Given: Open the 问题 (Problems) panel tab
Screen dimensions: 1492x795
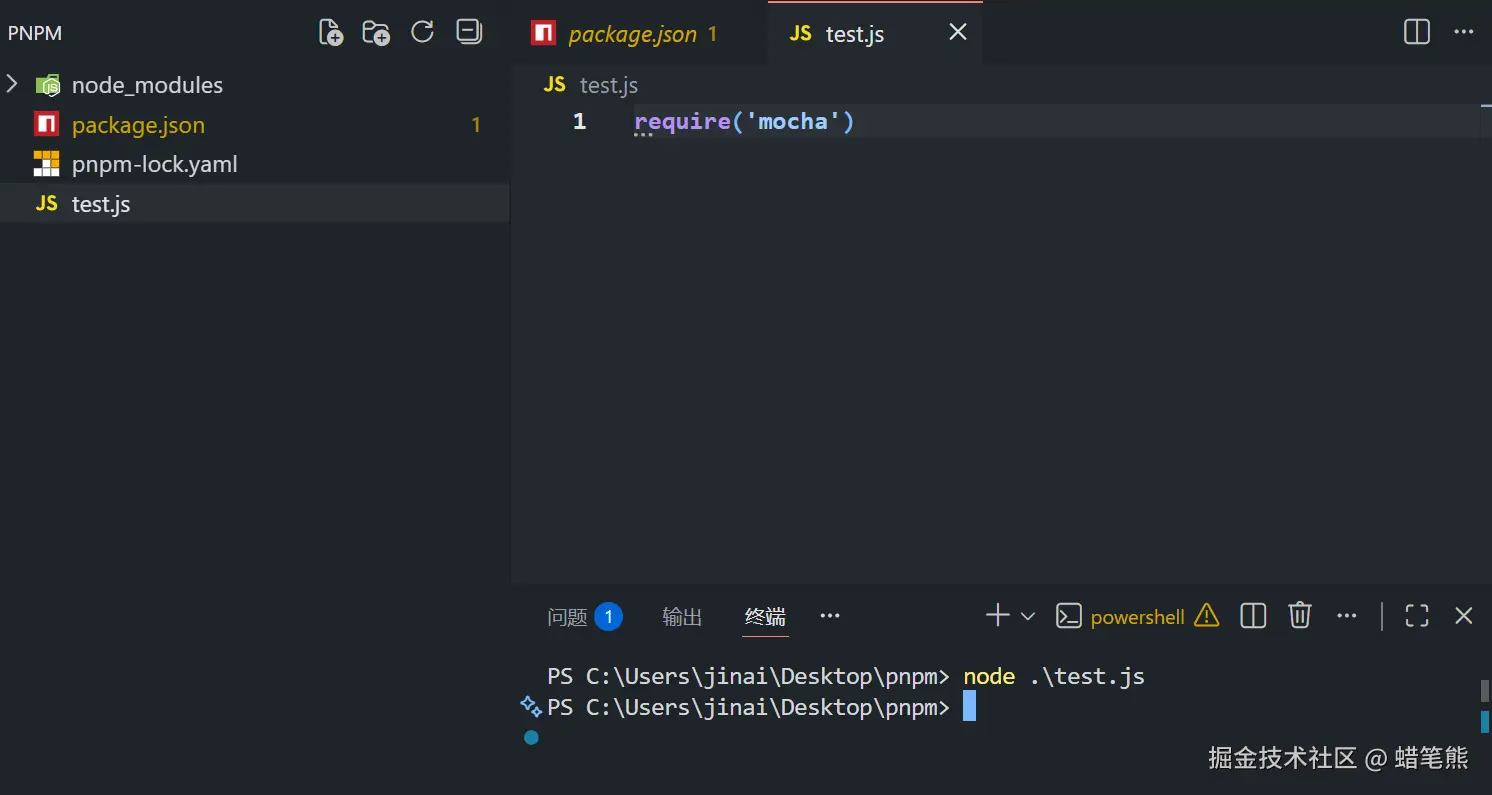Looking at the screenshot, I should coord(567,617).
